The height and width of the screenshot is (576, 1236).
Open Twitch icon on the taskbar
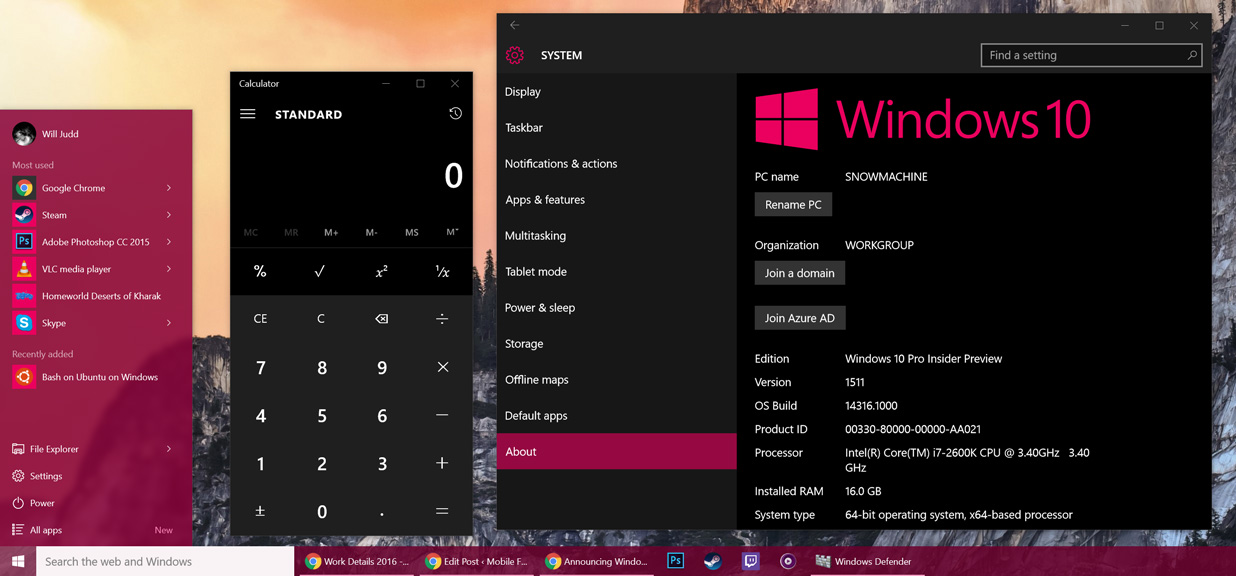click(x=750, y=561)
